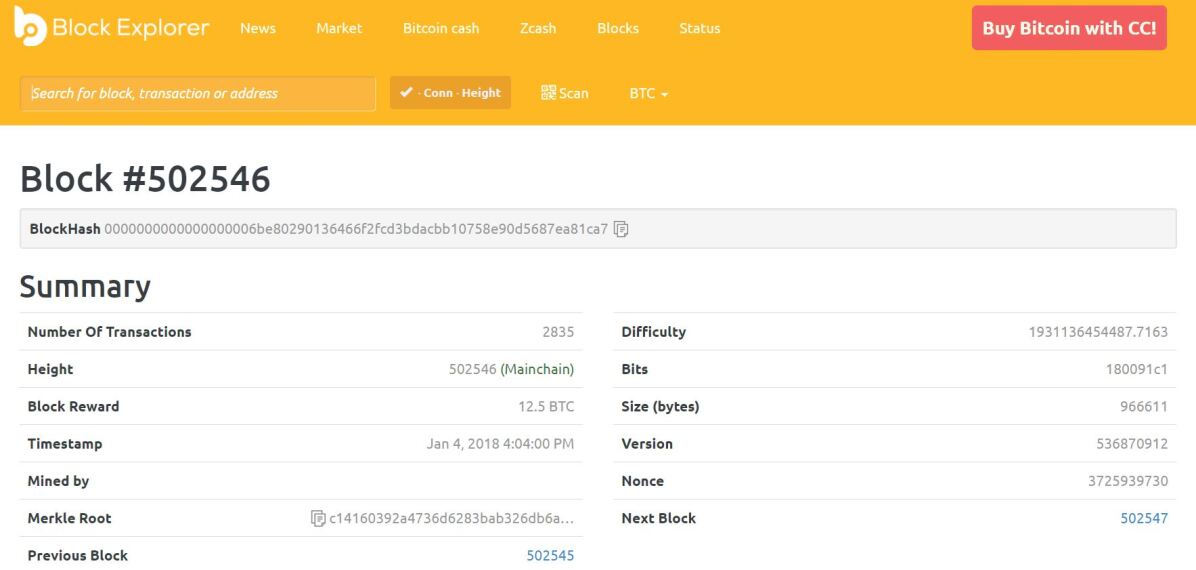This screenshot has height=570, width=1196.
Task: Expand the BTC currency dropdown
Action: 648,93
